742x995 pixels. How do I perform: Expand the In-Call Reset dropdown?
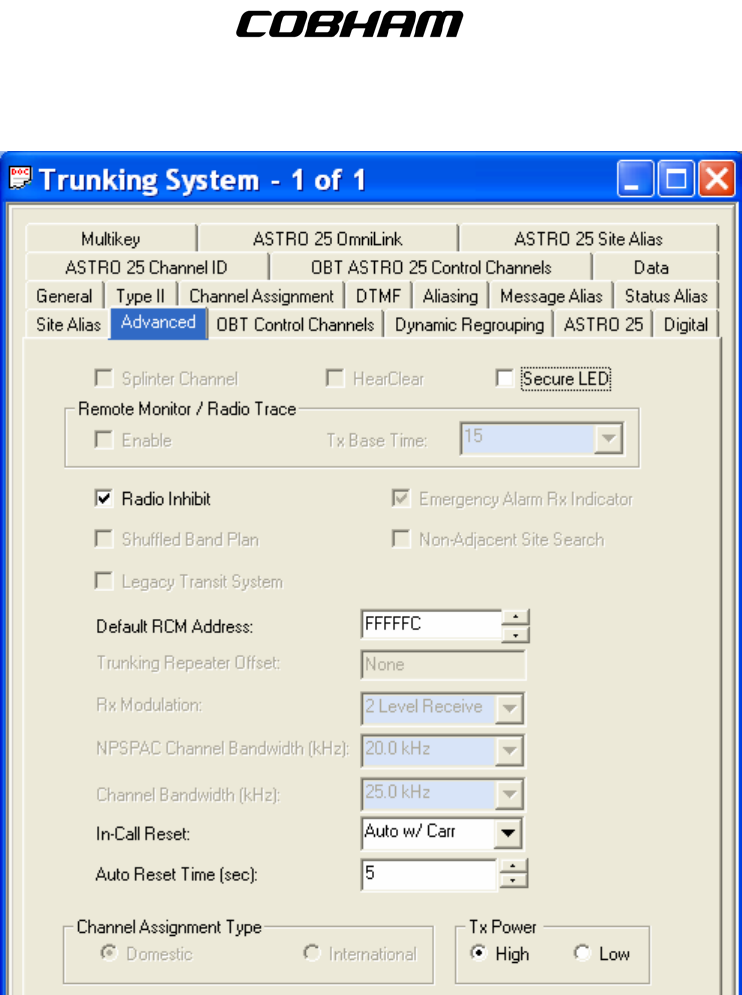508,833
